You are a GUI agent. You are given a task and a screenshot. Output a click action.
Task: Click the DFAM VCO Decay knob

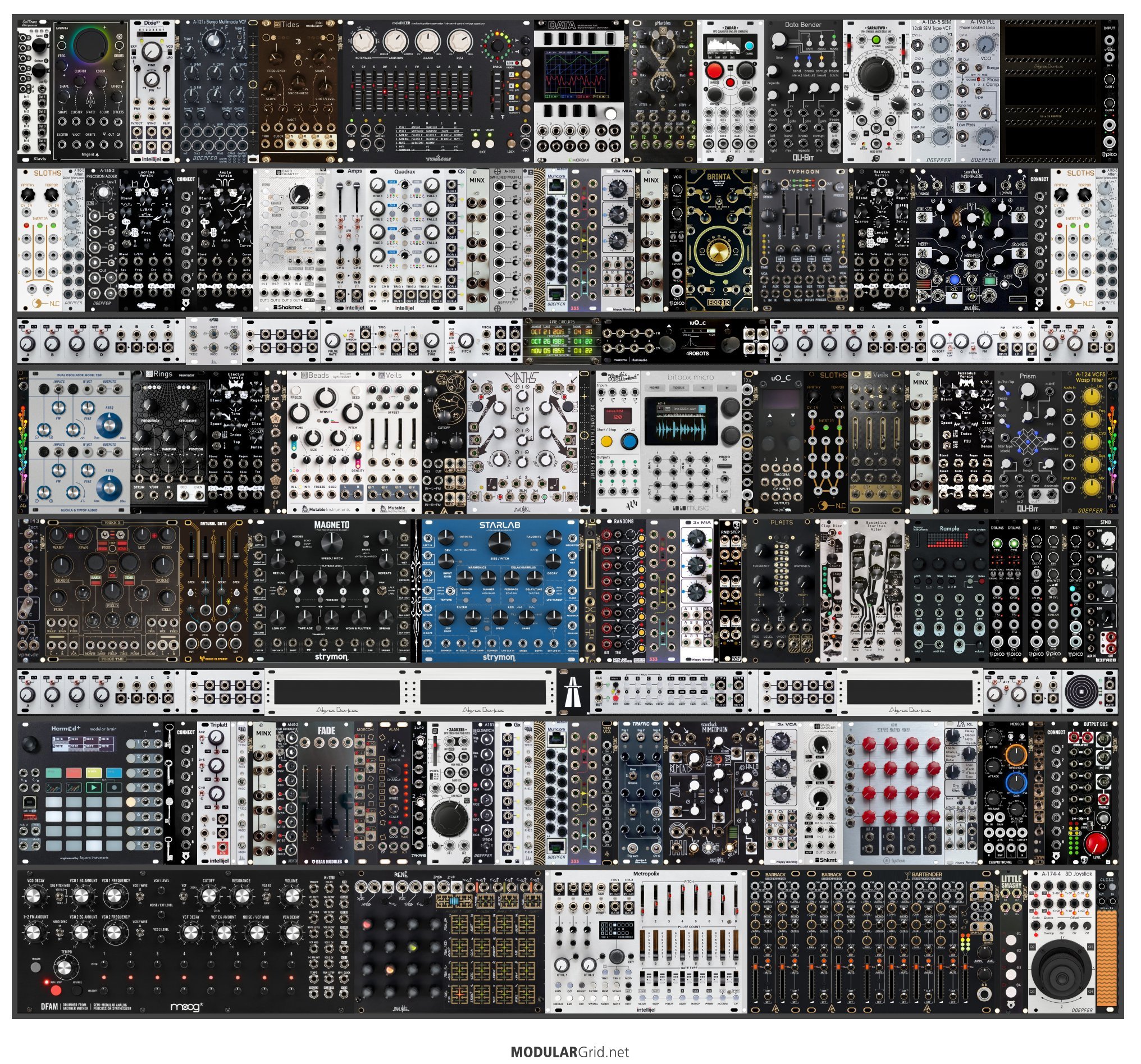click(34, 897)
